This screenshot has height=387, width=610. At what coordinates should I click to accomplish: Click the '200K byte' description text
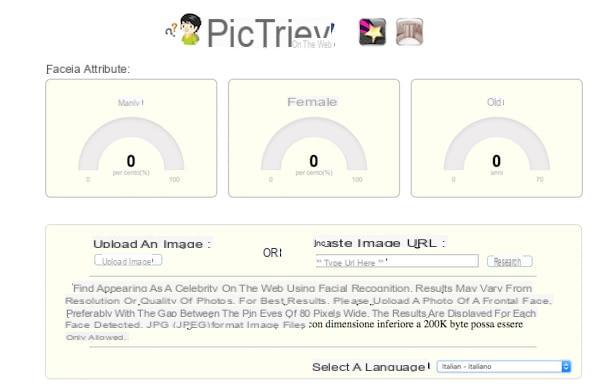446,324
